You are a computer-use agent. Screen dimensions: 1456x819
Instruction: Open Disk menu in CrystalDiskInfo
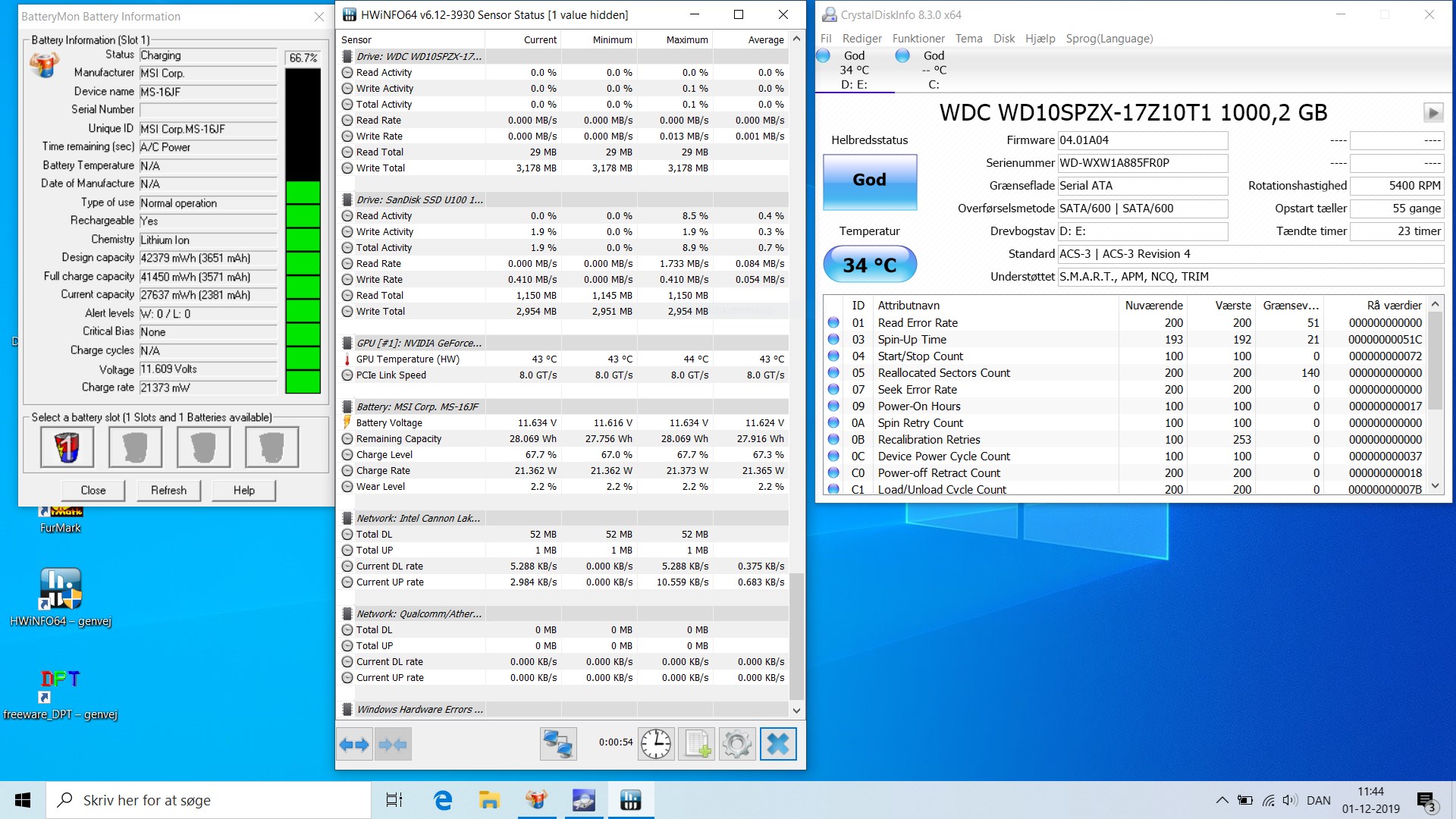[x=1004, y=39]
